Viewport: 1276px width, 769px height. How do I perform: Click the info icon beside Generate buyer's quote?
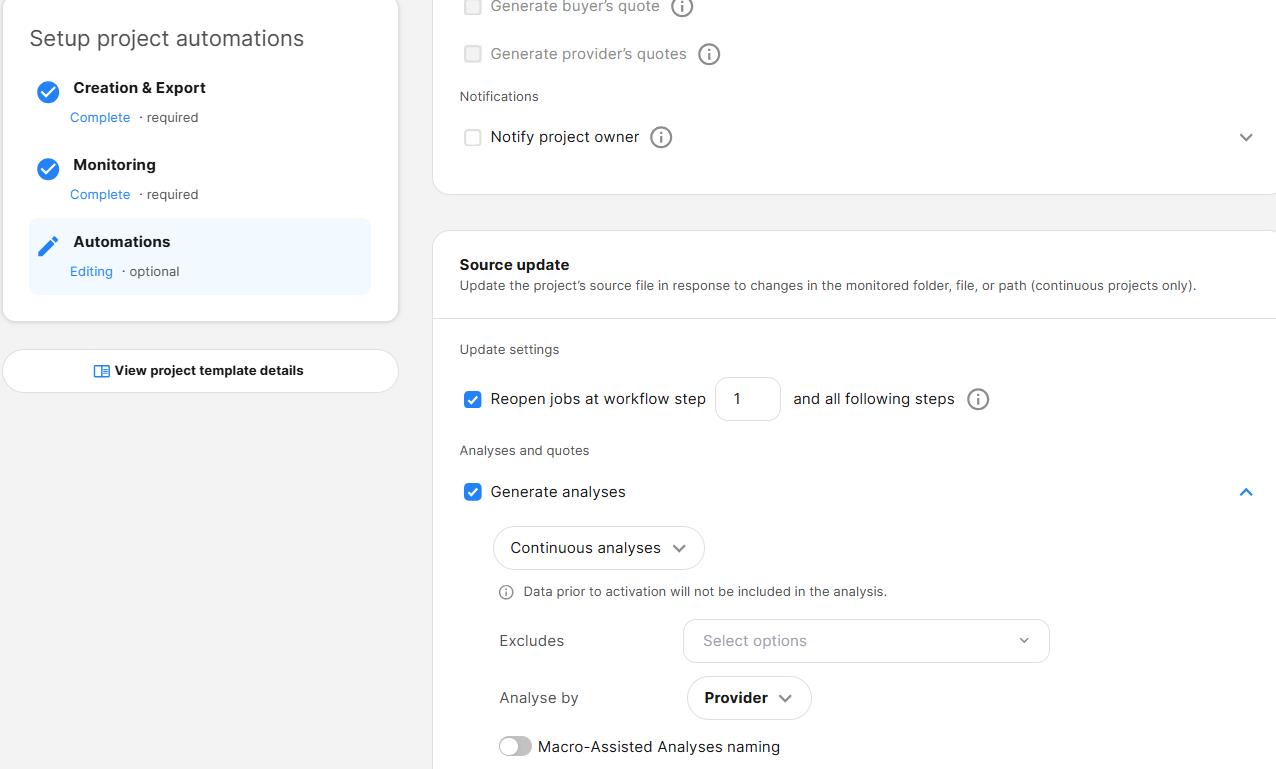[682, 7]
